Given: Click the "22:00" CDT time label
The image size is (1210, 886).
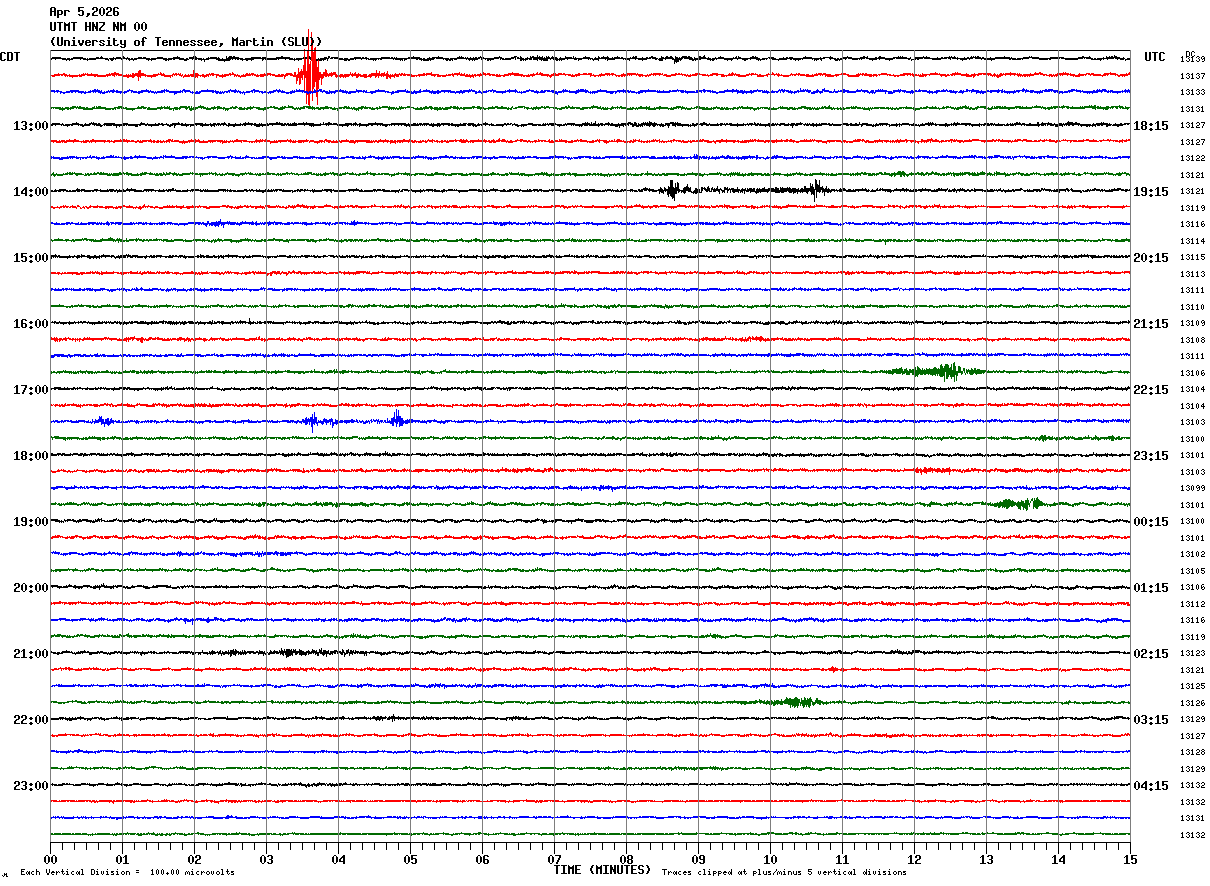Looking at the screenshot, I should point(30,720).
